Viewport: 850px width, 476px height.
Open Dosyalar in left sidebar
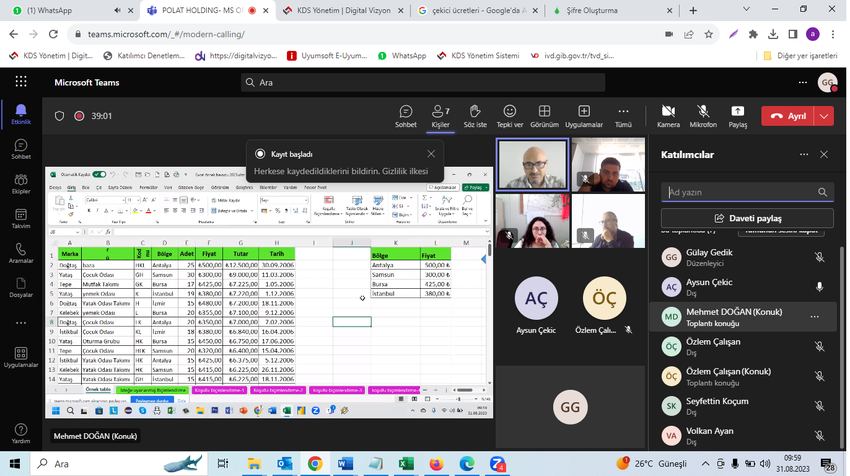pyautogui.click(x=21, y=288)
